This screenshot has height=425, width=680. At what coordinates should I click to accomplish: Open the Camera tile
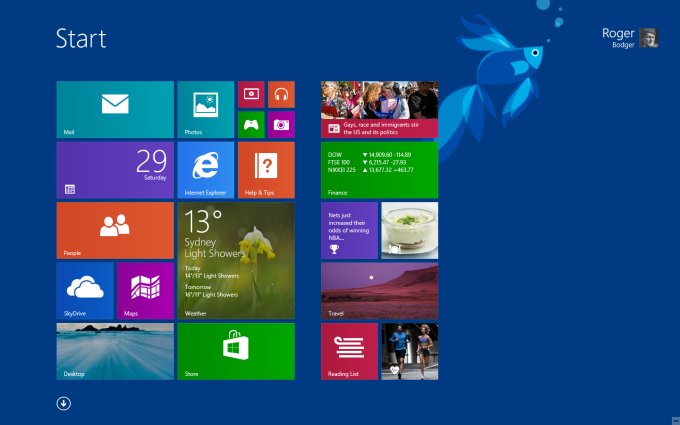coord(281,124)
